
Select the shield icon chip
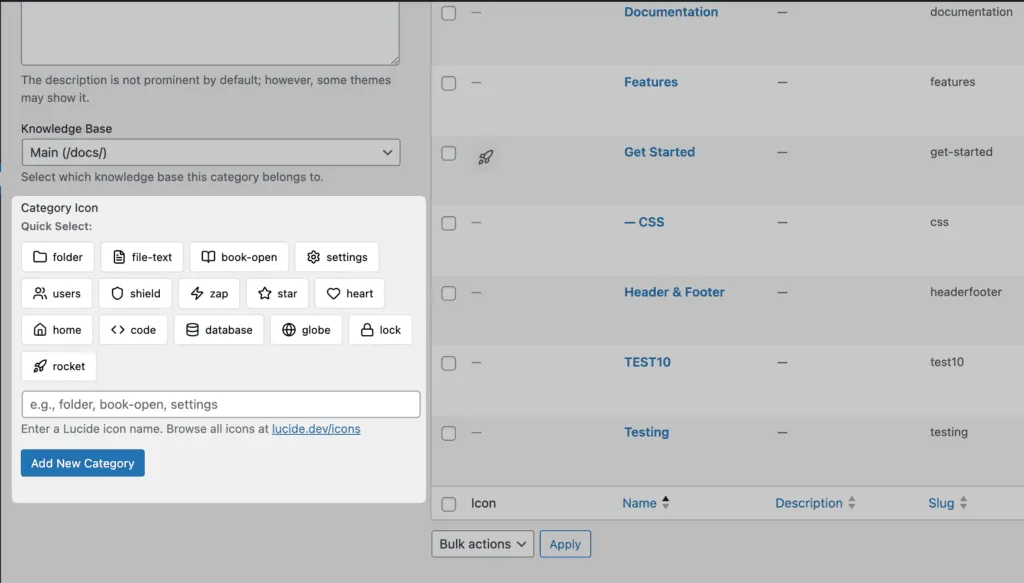pyautogui.click(x=135, y=294)
